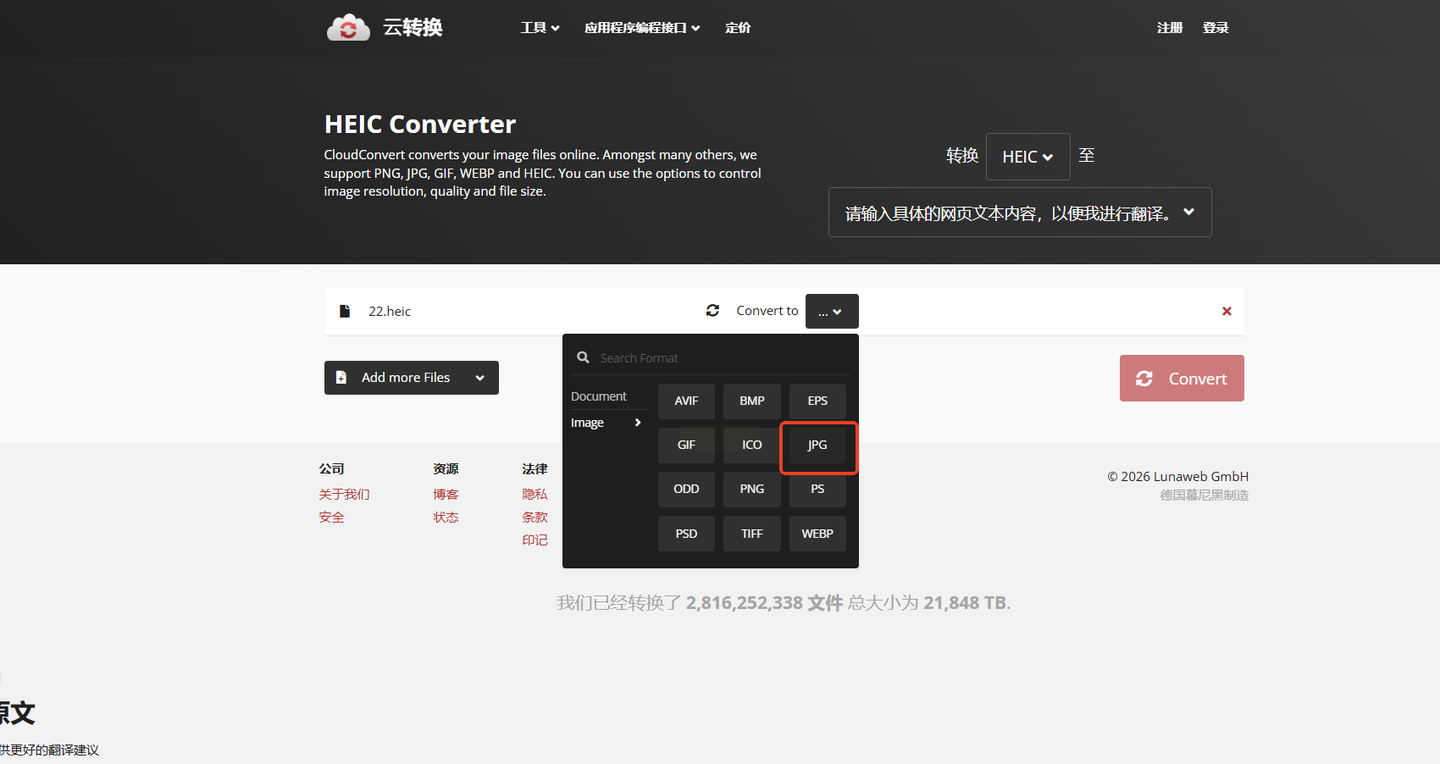Choose TIFF format
The width and height of the screenshot is (1440, 764).
coord(752,534)
